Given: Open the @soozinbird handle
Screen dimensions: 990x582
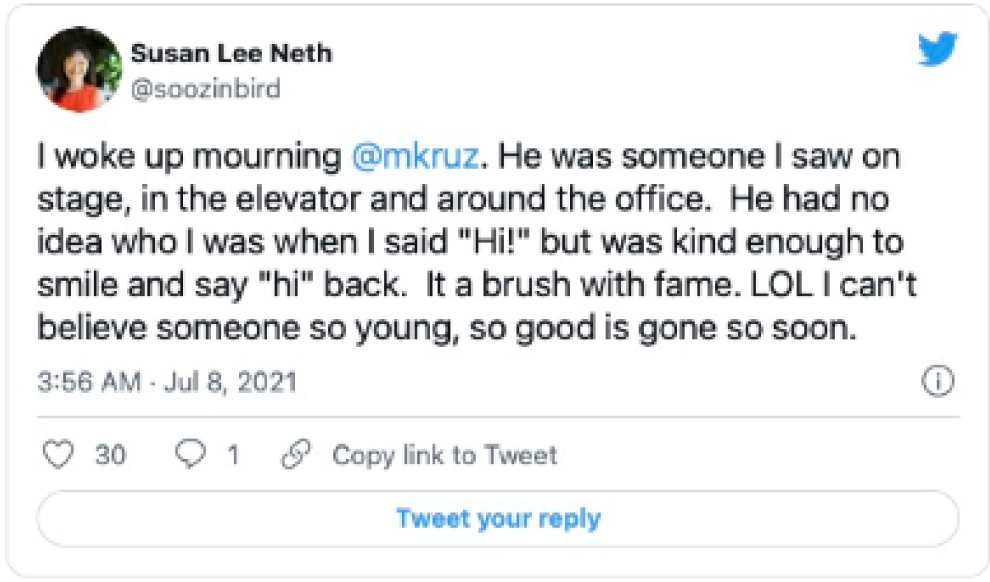Looking at the screenshot, I should 205,89.
